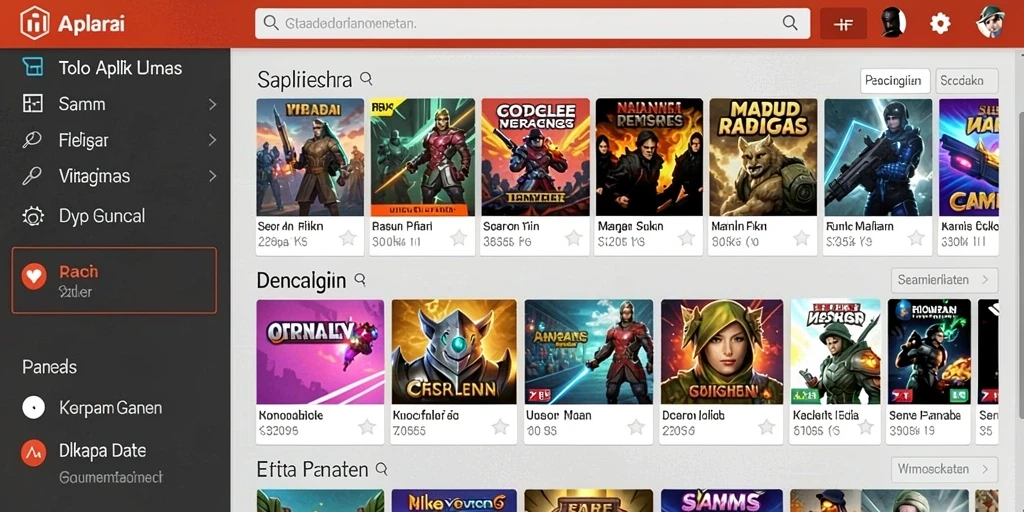
Task: Open the user avatar with green hat
Action: tap(990, 22)
